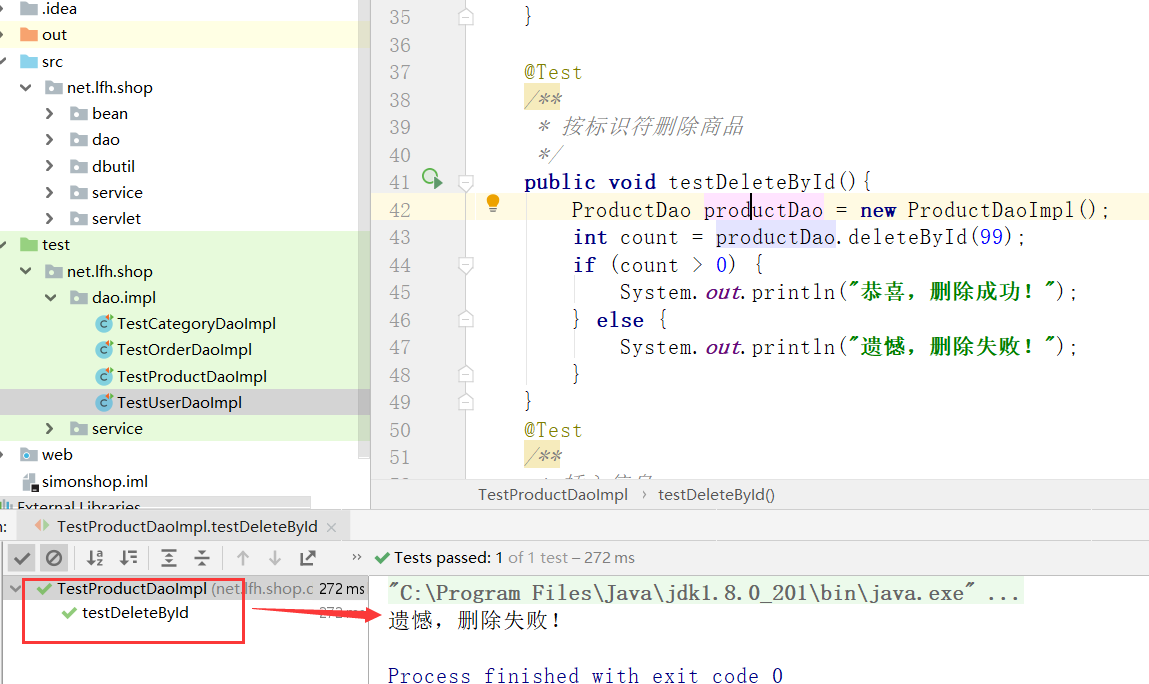Click the TestUserDaoImpl class icon

click(x=105, y=402)
